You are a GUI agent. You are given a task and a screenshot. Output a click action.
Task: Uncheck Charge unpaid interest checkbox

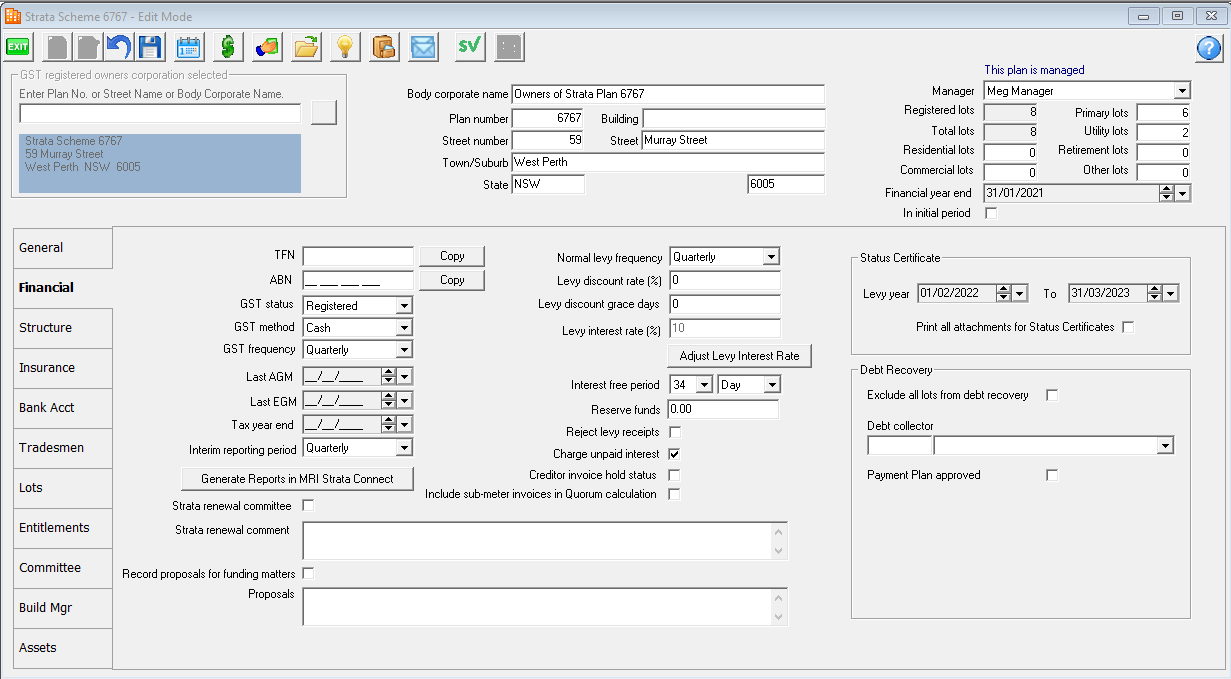[x=674, y=454]
